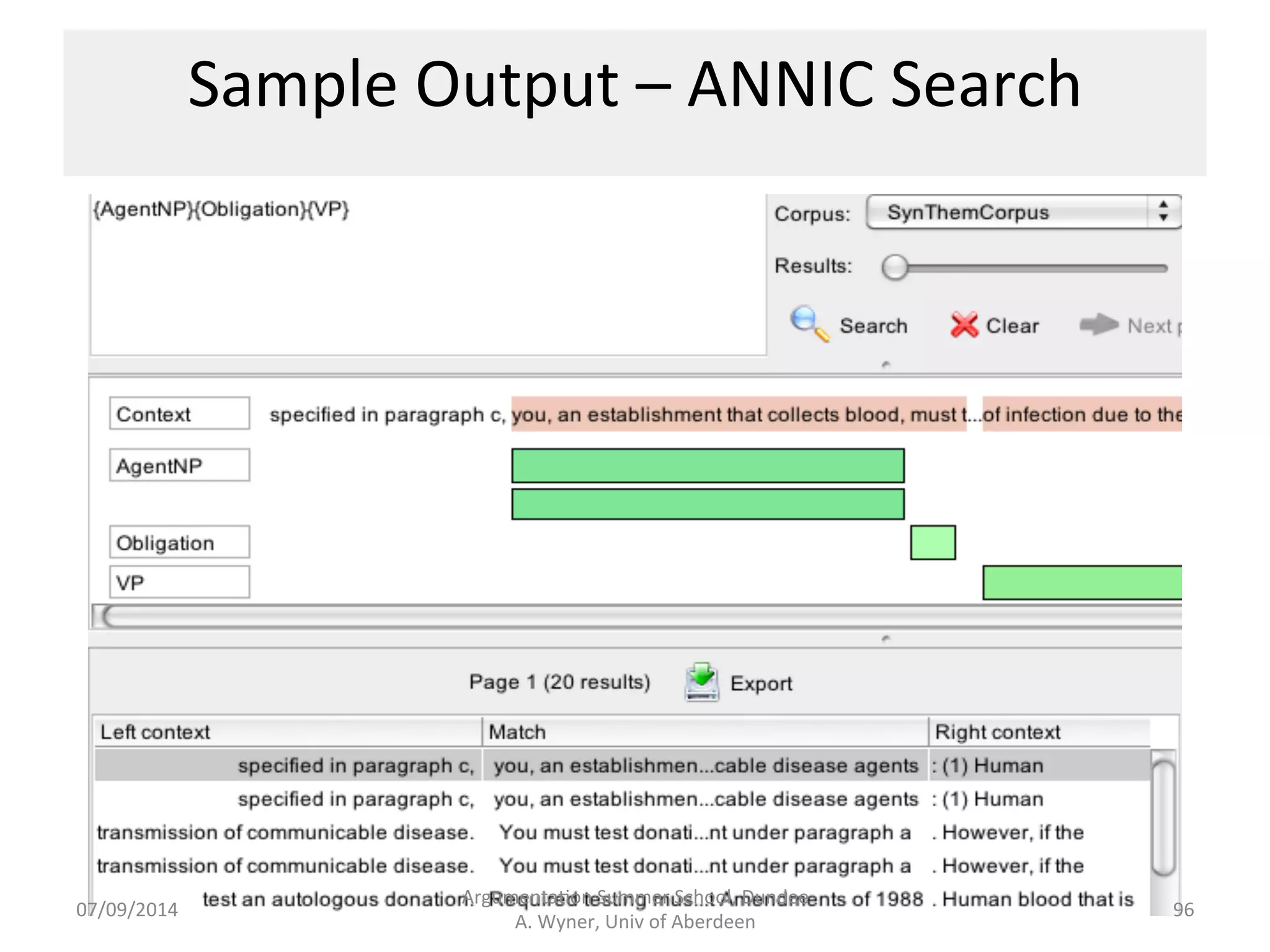Click the Clear button label

(x=1012, y=326)
